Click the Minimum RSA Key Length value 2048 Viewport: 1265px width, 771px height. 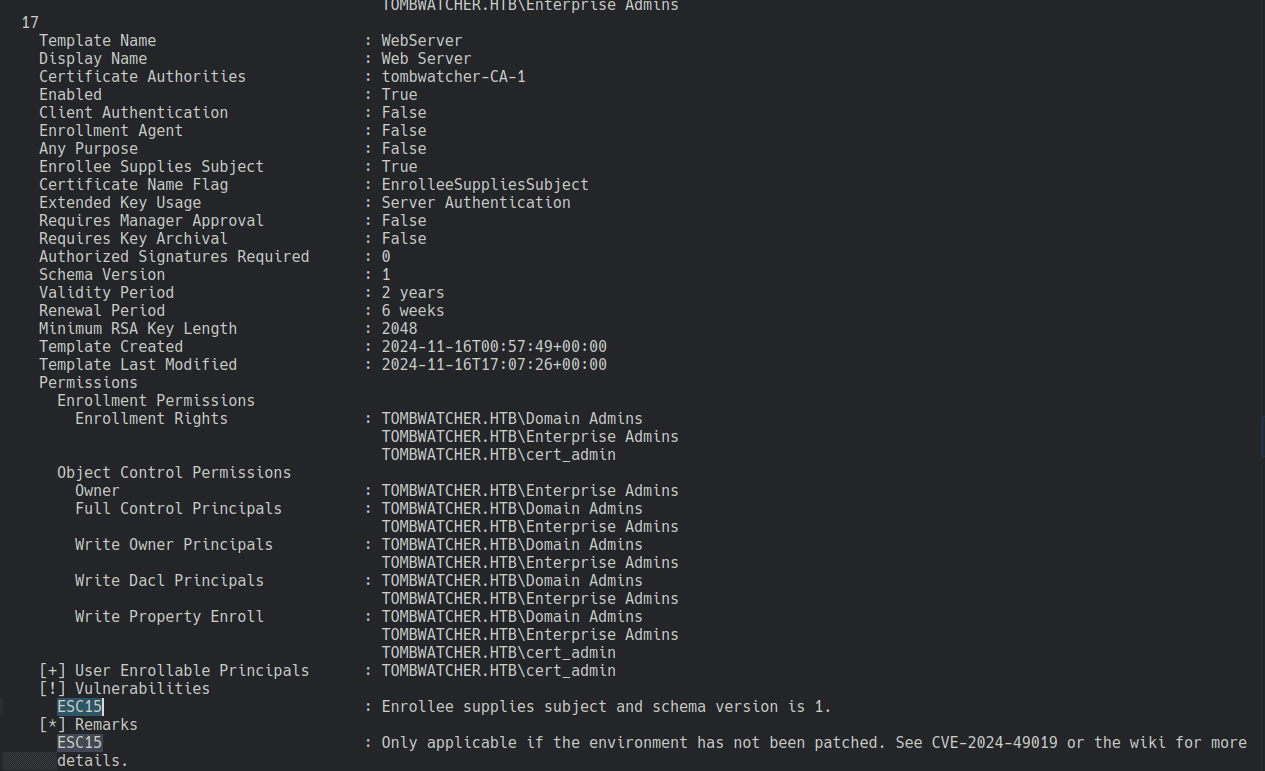tap(399, 329)
